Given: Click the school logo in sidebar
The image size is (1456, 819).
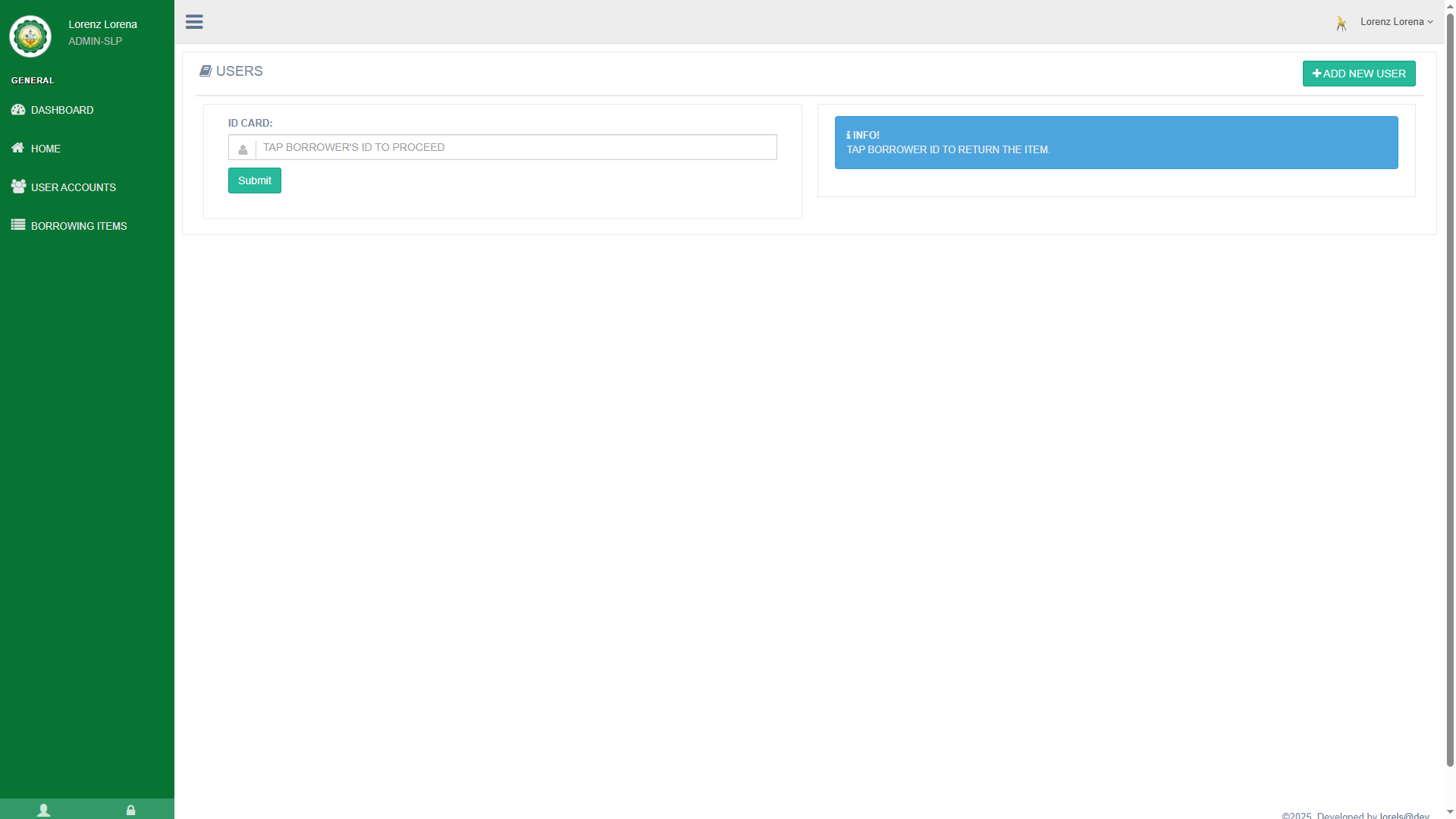Looking at the screenshot, I should [30, 36].
